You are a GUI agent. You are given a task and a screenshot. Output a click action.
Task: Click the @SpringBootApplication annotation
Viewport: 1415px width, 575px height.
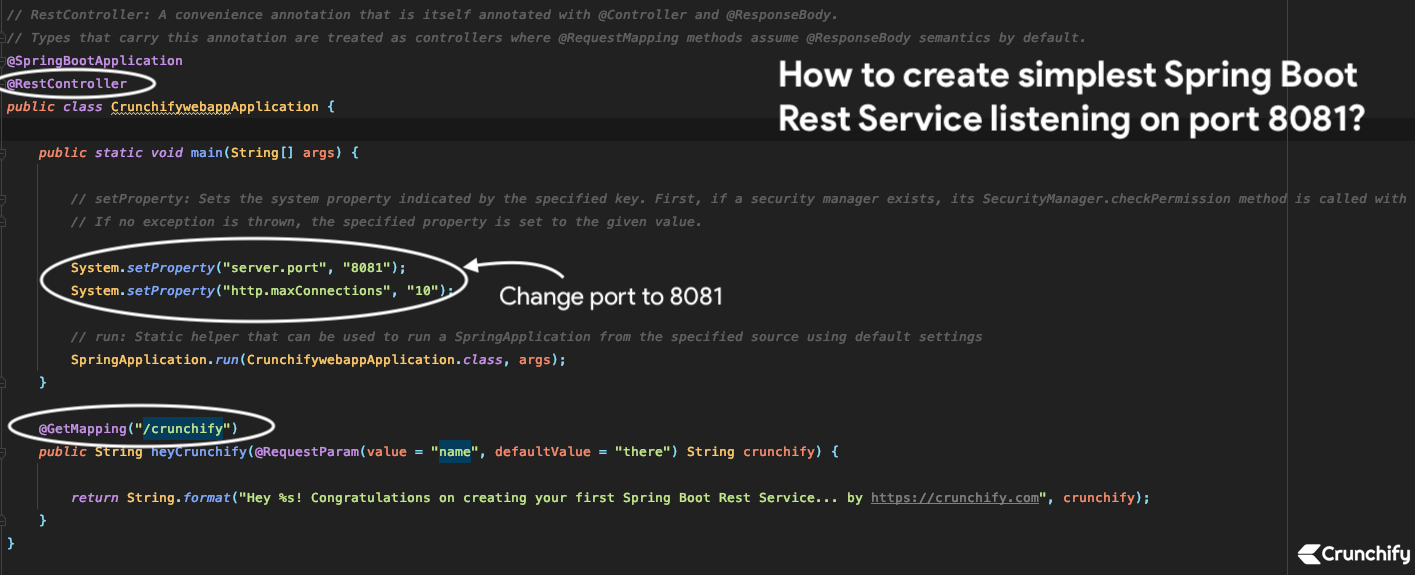point(94,61)
